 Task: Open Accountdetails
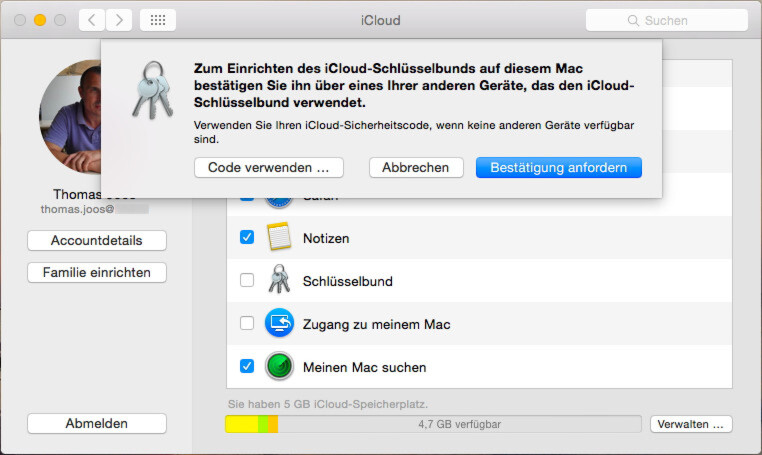(97, 241)
